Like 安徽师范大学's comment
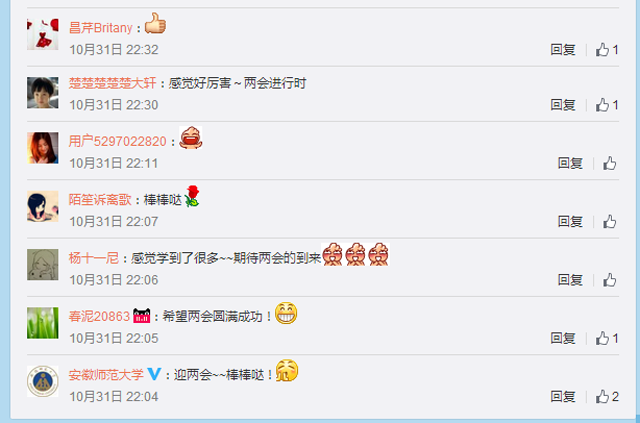 click(607, 396)
